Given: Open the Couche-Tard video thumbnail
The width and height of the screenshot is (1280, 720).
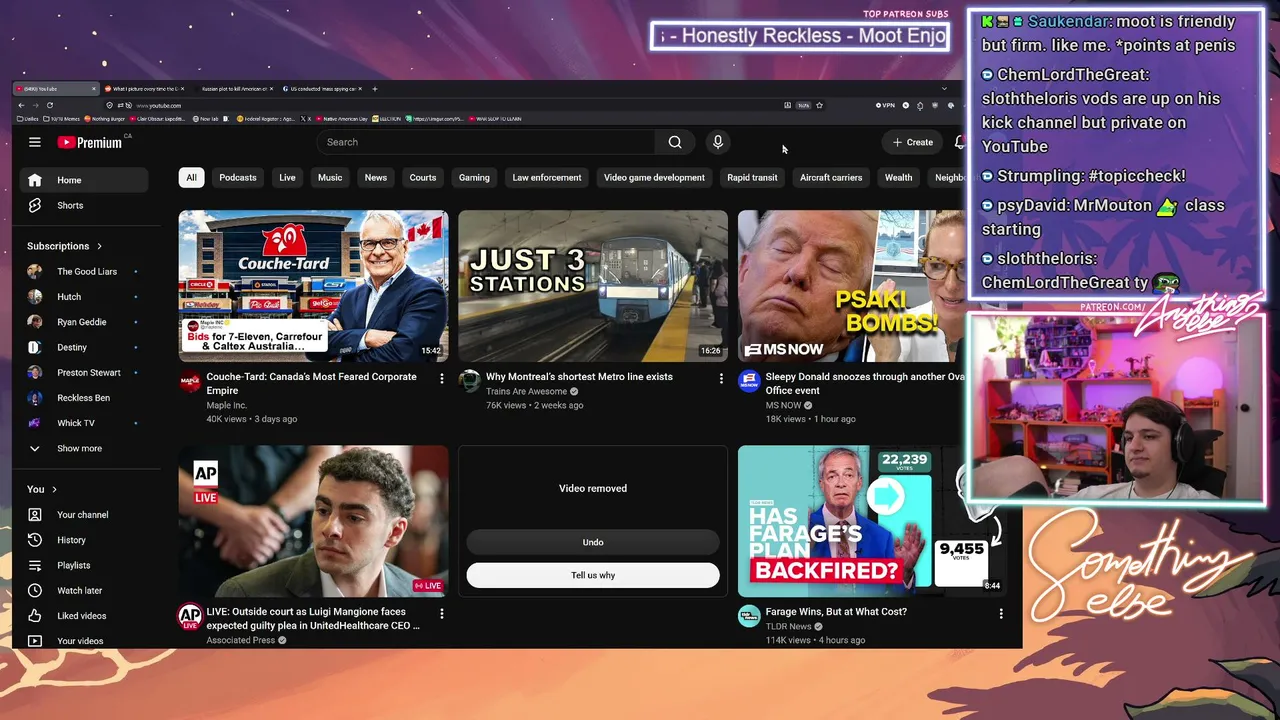Looking at the screenshot, I should point(314,286).
